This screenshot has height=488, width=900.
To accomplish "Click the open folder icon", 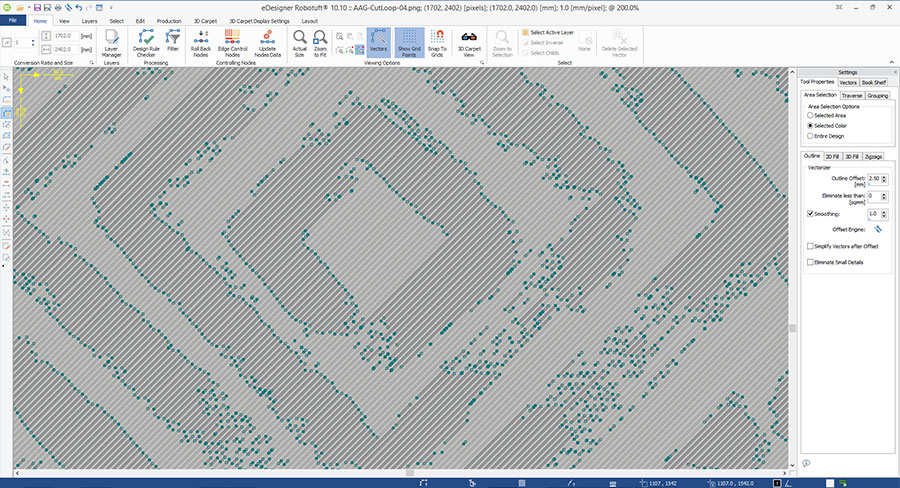I will point(20,8).
